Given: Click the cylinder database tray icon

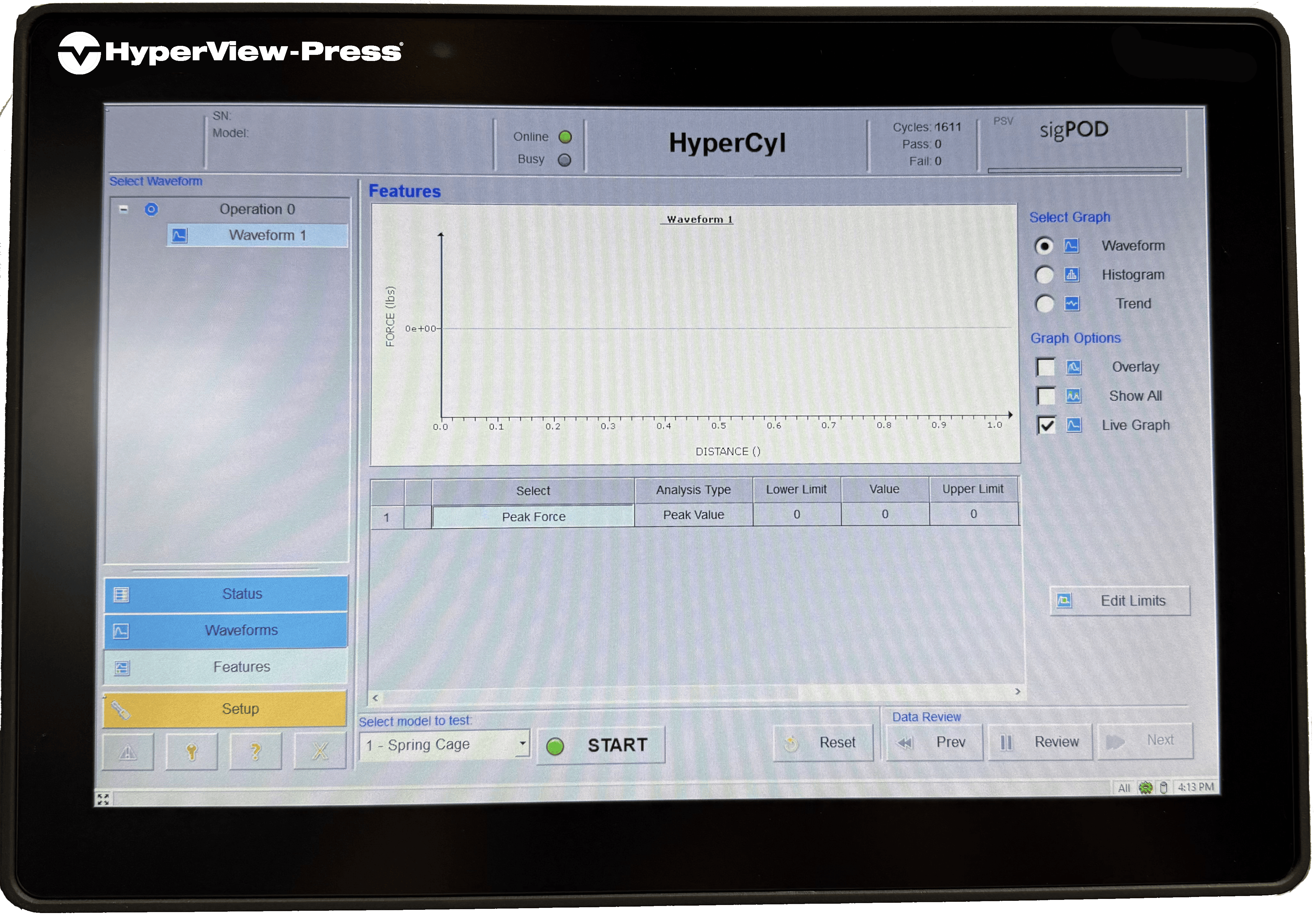Looking at the screenshot, I should 1164,788.
